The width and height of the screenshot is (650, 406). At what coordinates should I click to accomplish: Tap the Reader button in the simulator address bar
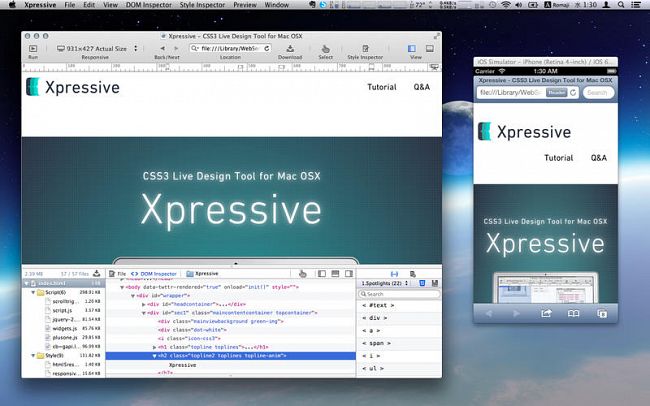(557, 92)
